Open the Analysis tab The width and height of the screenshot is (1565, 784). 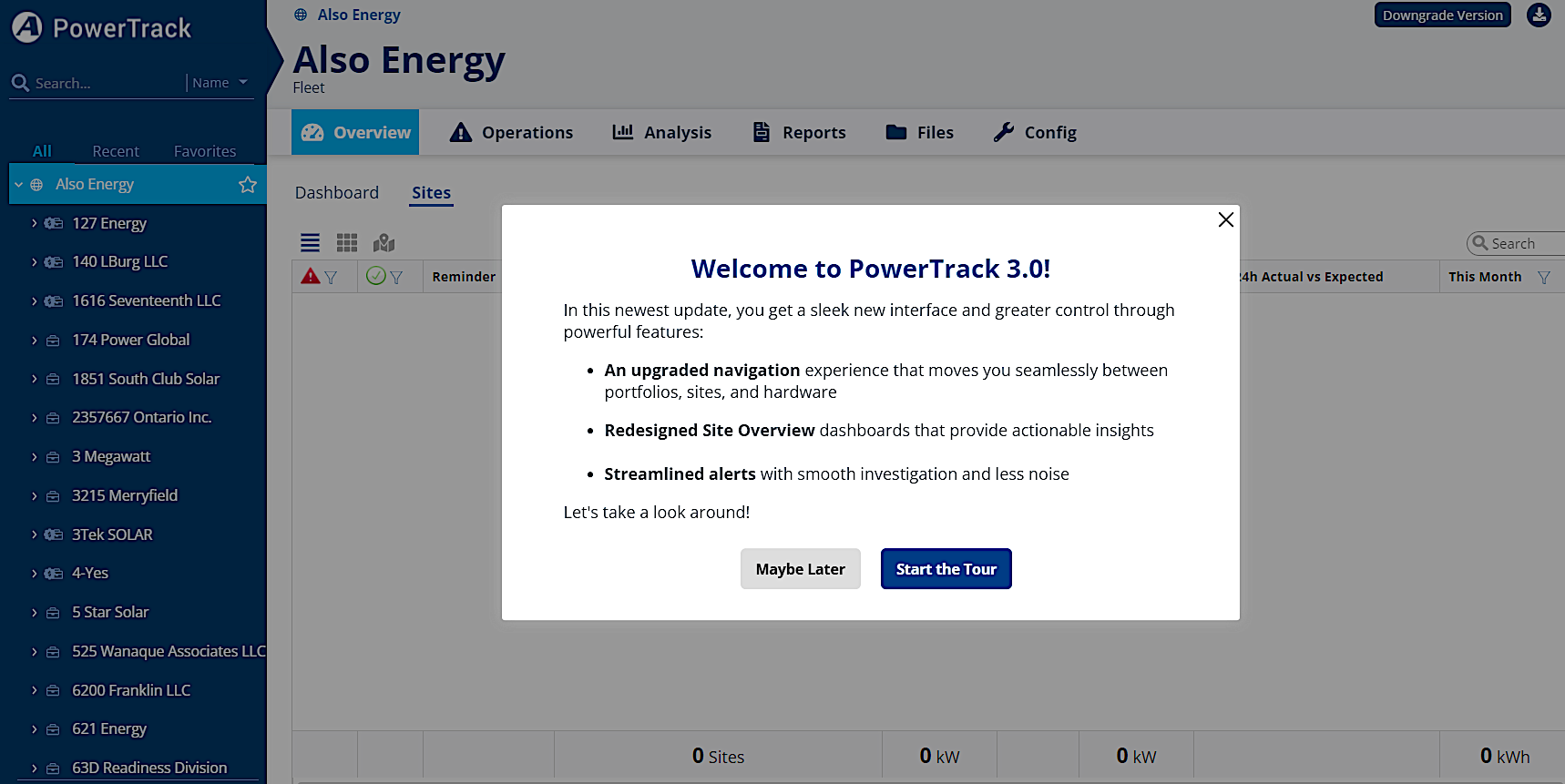point(662,132)
